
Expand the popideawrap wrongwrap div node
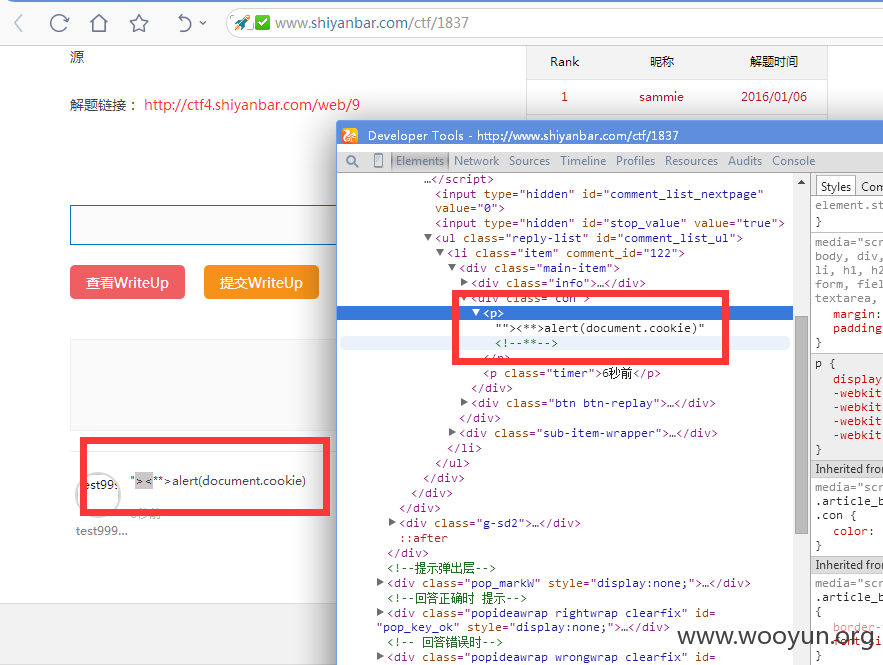[380, 656]
